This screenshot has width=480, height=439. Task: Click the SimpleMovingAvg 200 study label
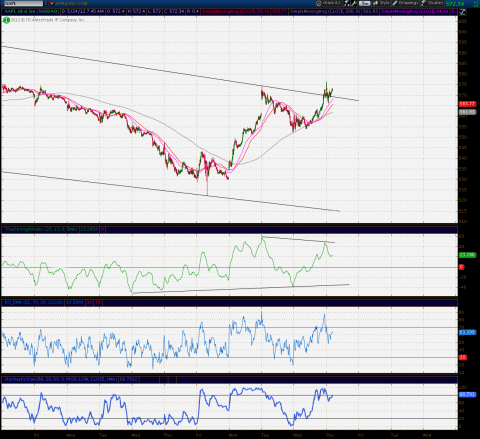tap(325, 11)
